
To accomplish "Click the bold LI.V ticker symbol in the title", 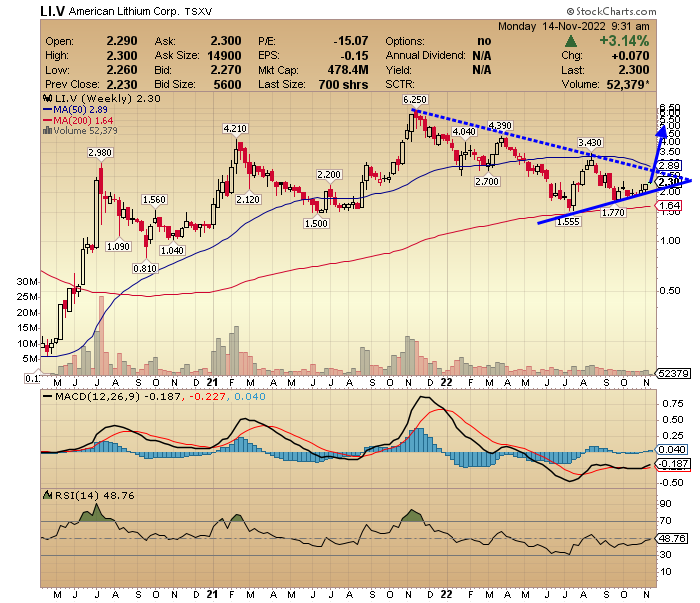I will [x=52, y=11].
